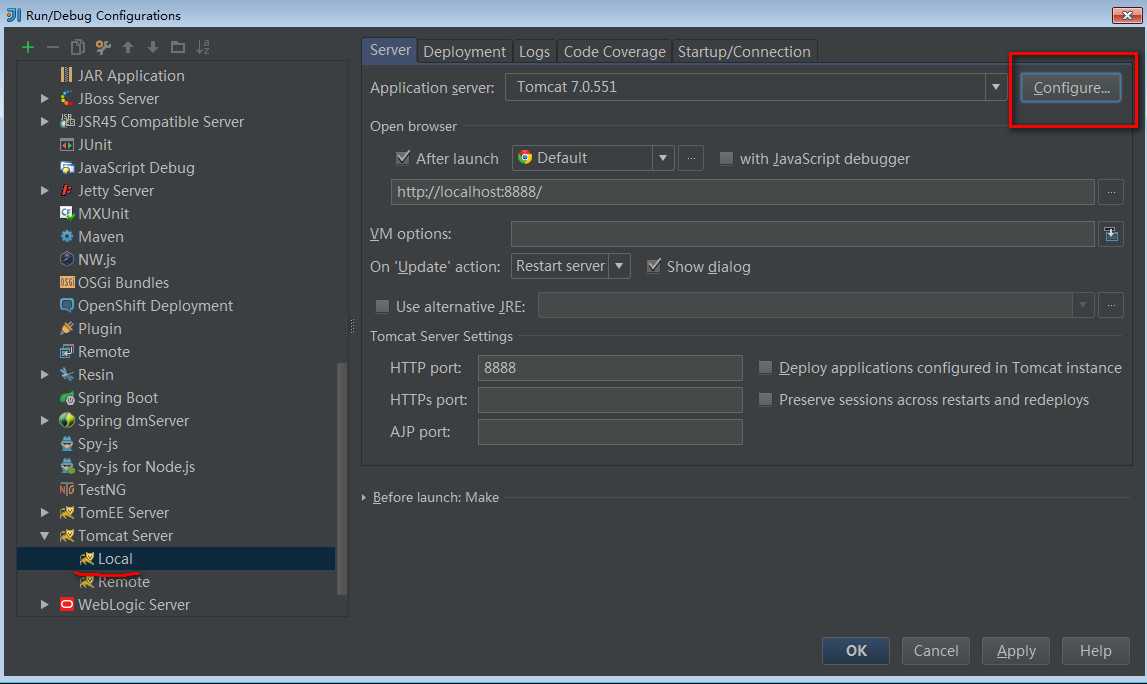Click the Configure... button
Viewport: 1147px width, 684px height.
1071,88
